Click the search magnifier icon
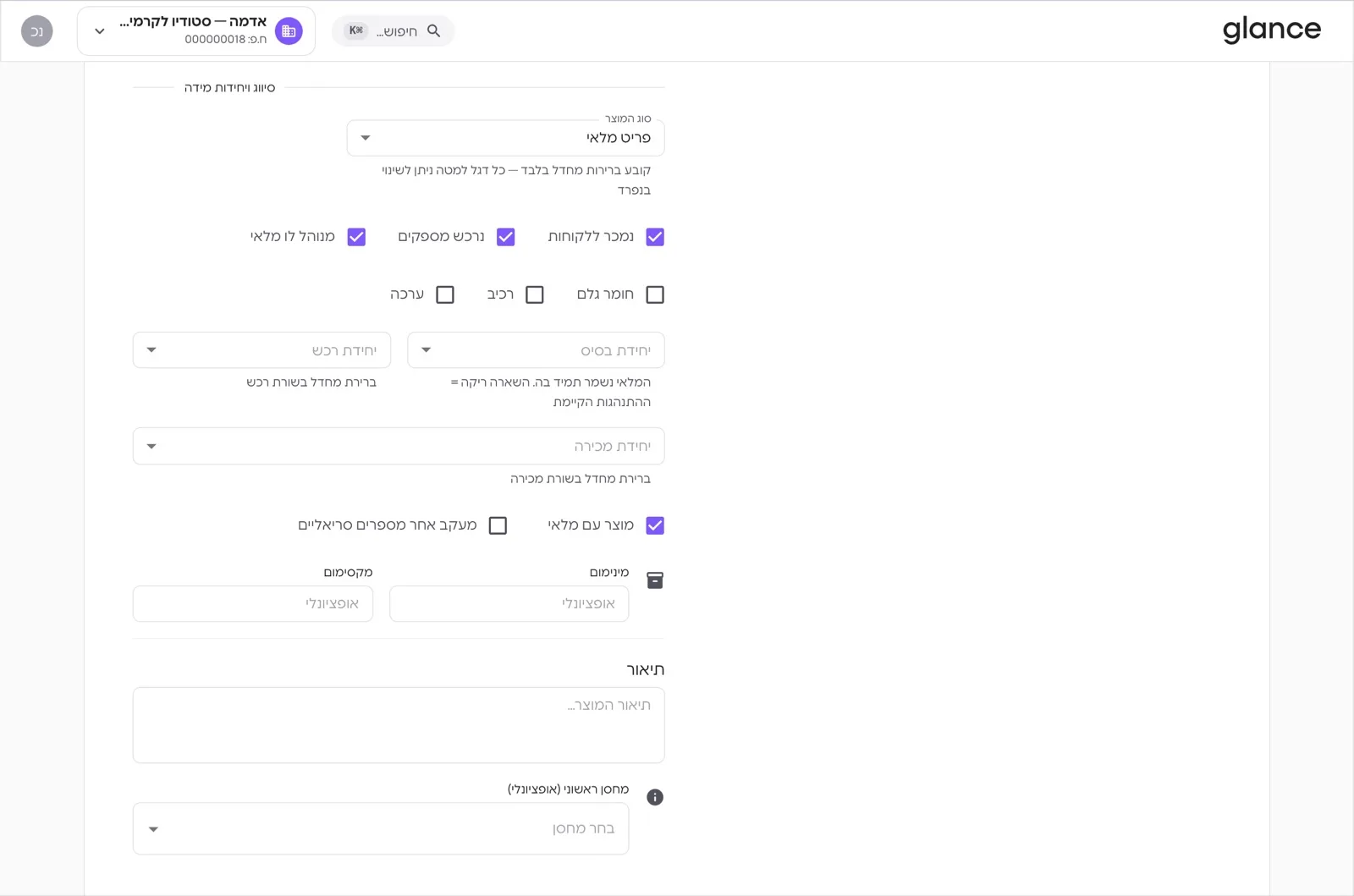The image size is (1354, 896). [433, 31]
